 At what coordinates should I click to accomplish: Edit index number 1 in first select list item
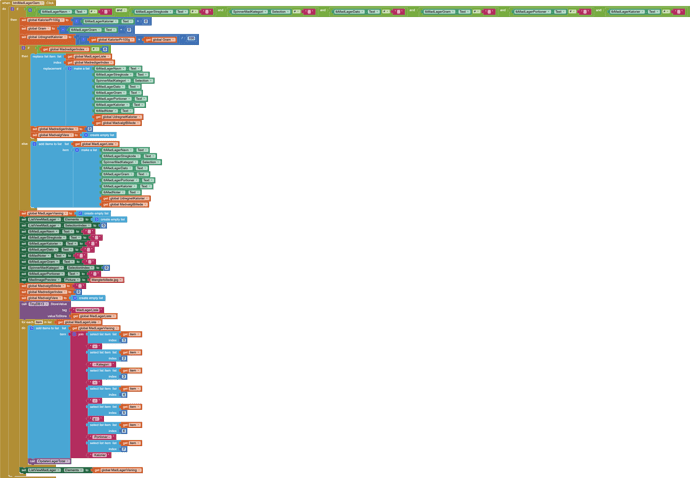pyautogui.click(x=124, y=341)
